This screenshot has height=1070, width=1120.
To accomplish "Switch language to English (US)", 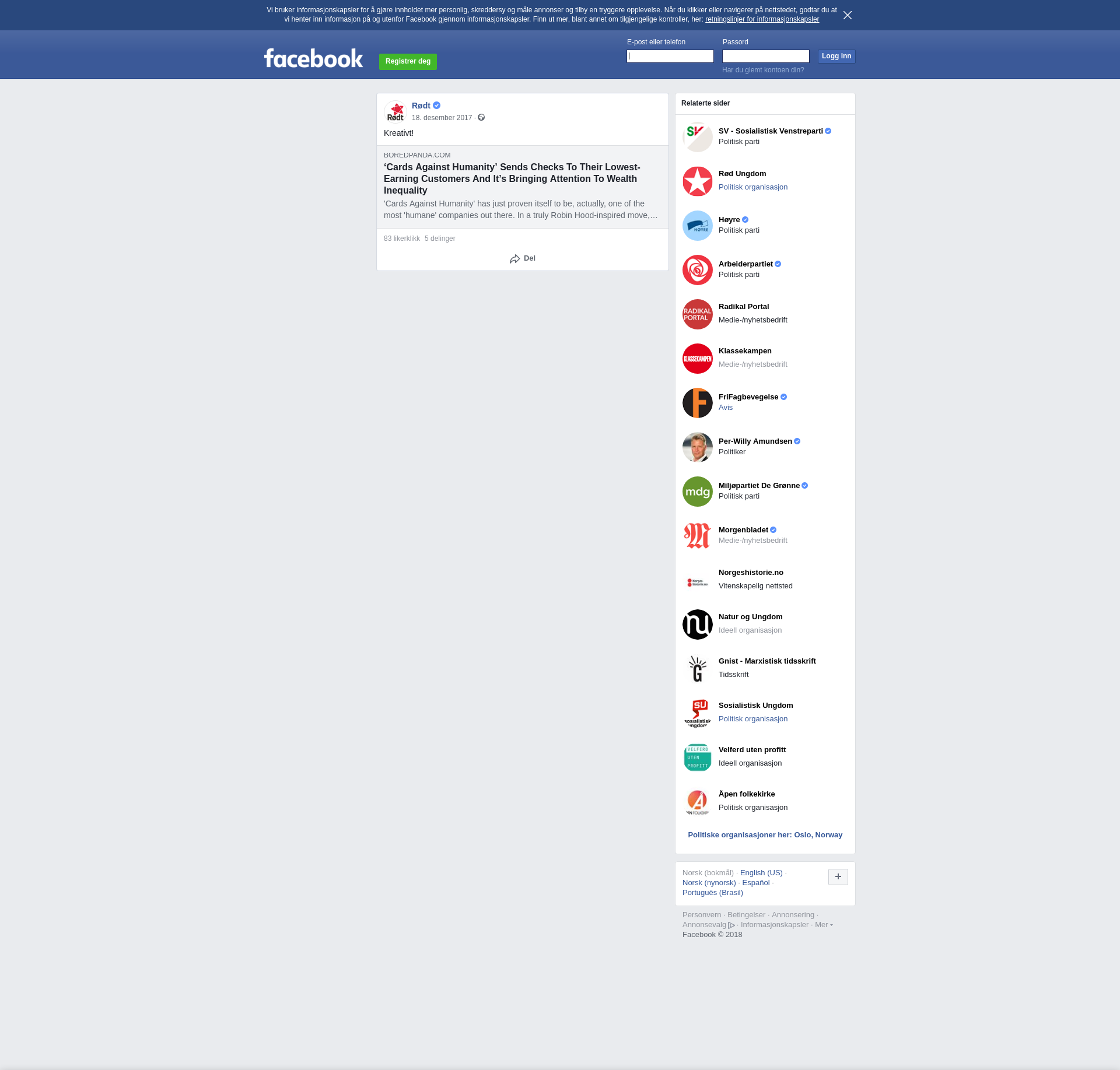I will click(761, 873).
